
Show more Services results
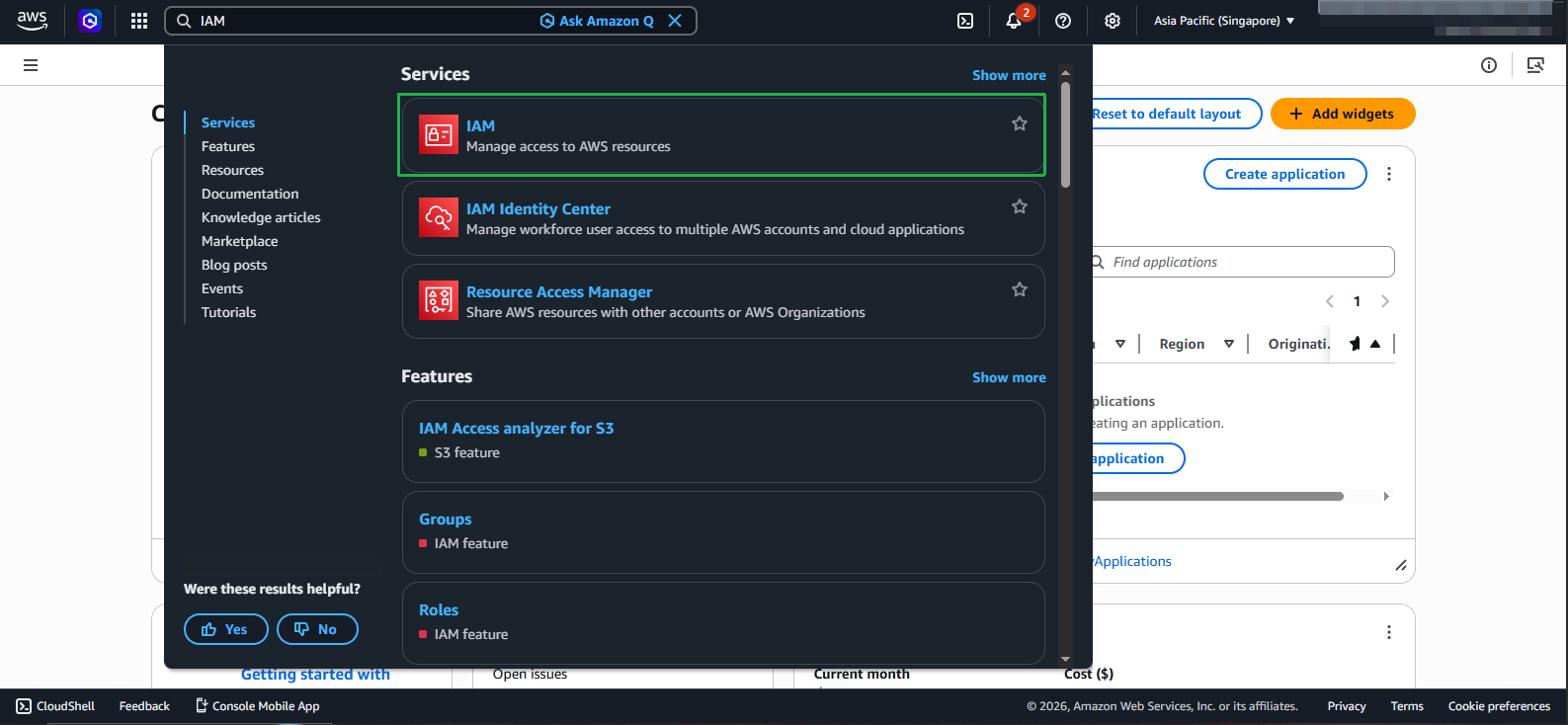click(1009, 75)
